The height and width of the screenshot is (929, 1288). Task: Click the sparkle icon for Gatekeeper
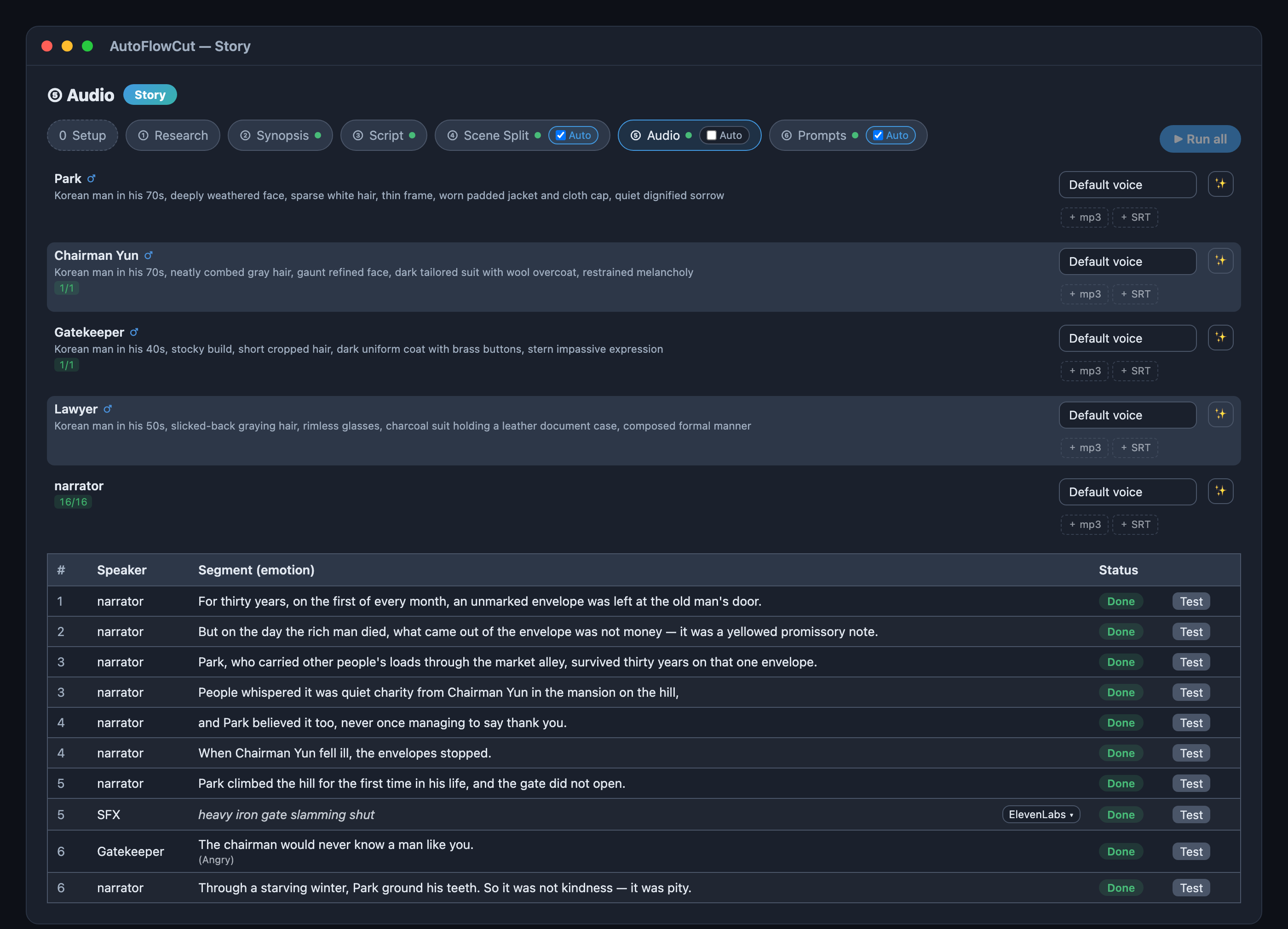pos(1220,337)
